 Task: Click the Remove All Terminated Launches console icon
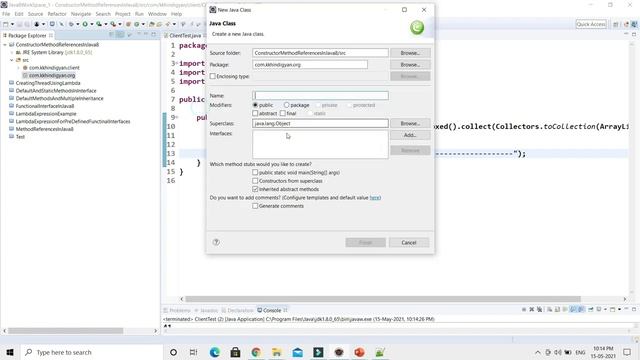[539, 309]
